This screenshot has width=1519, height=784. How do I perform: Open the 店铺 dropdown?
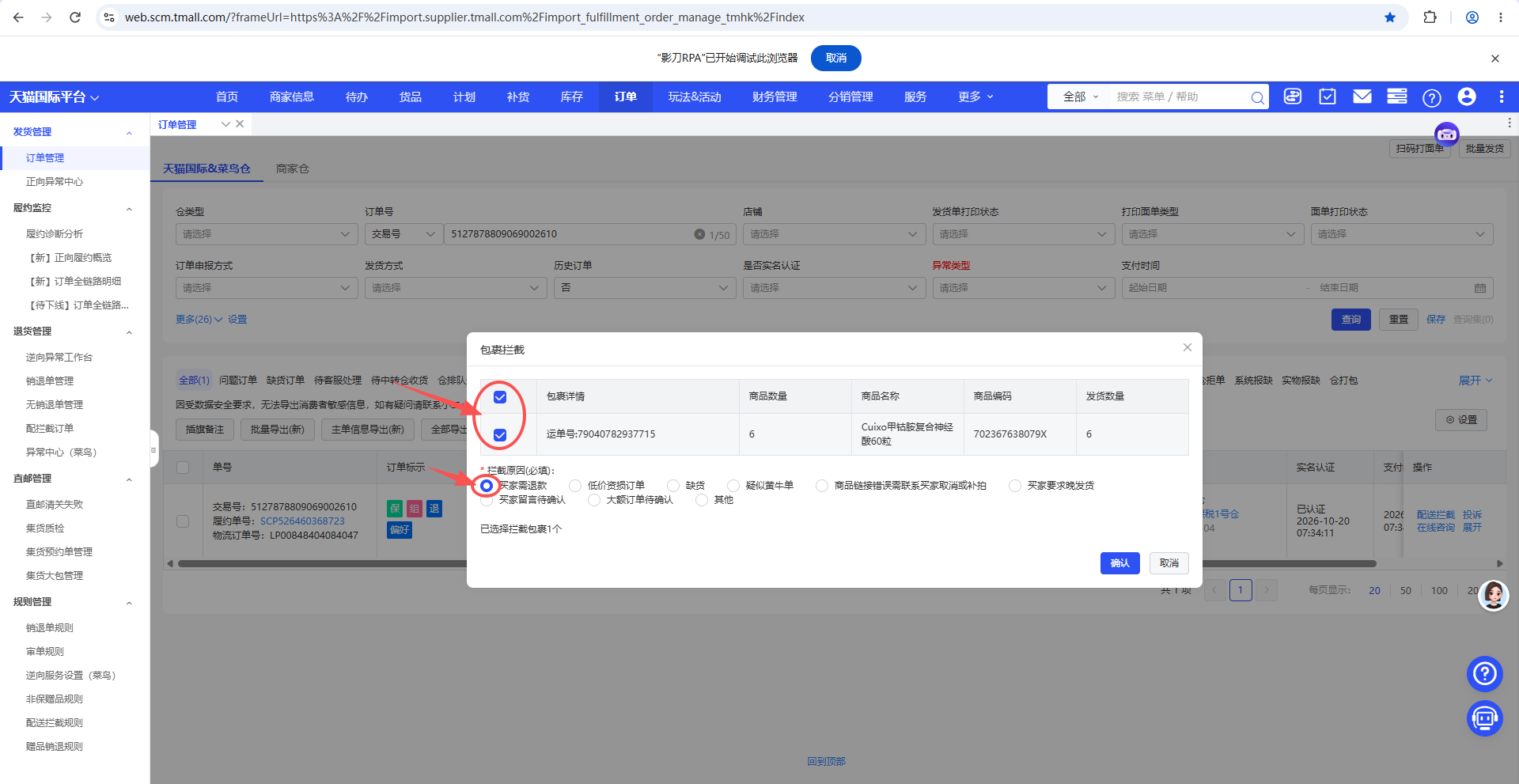pyautogui.click(x=834, y=234)
